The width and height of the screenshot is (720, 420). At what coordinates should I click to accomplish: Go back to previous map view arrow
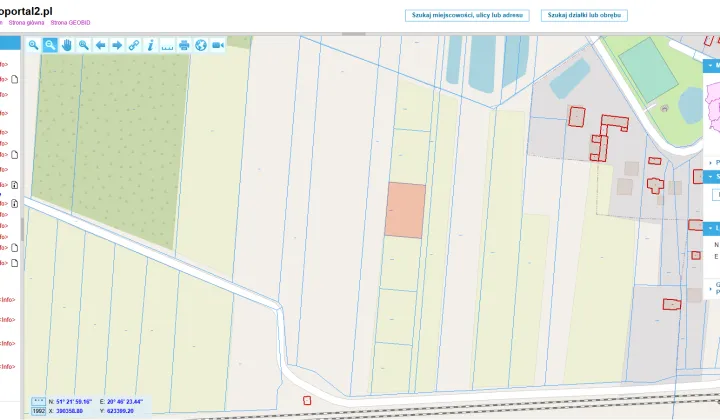[100, 45]
